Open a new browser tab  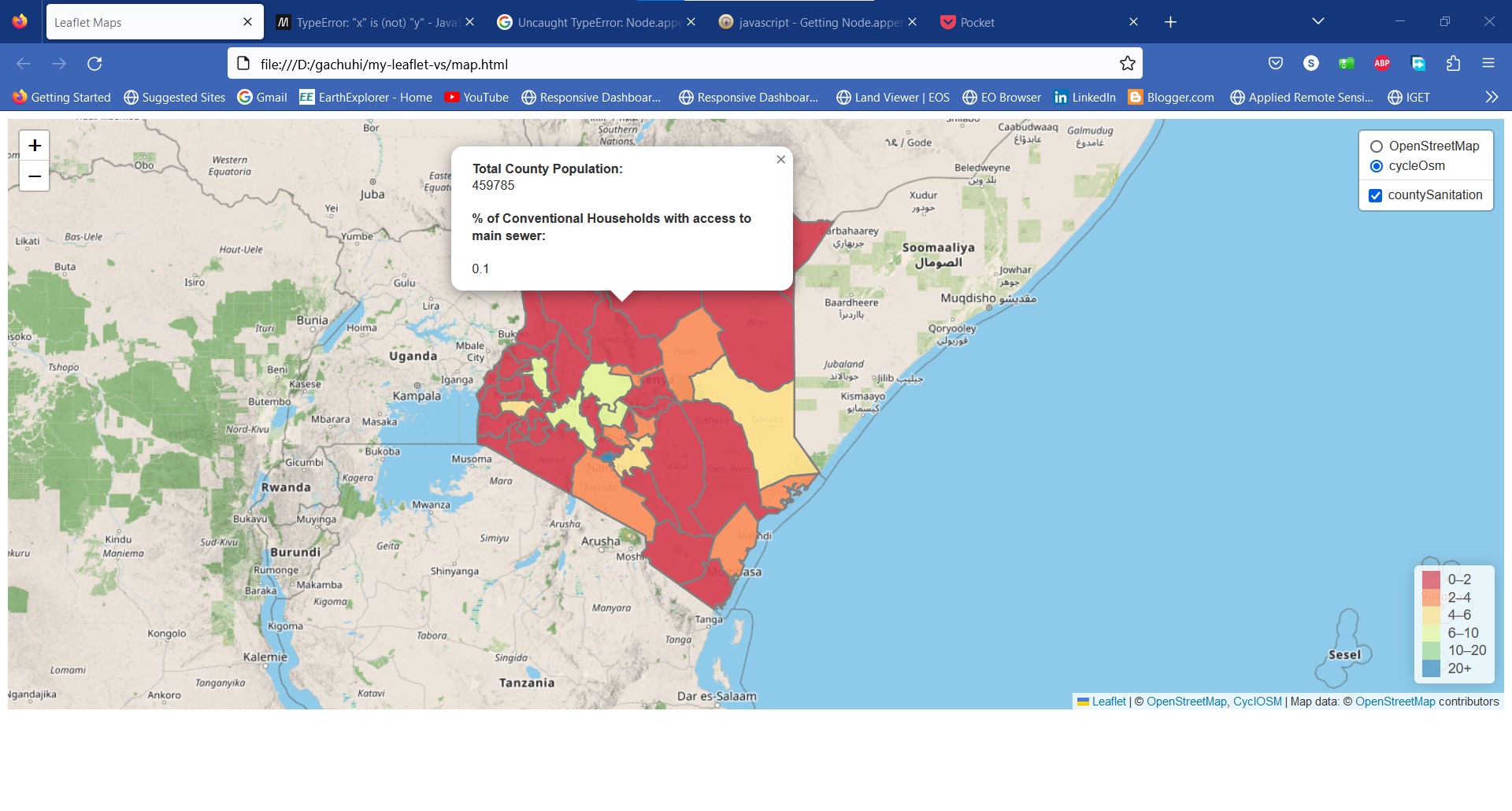1170,22
